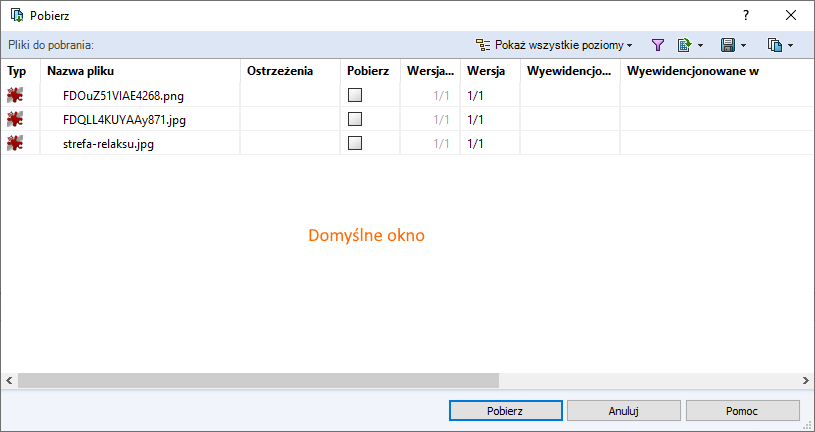The width and height of the screenshot is (815, 432).
Task: Check Pobierz box for FDOuZ51VIAE4268.png
Action: tap(355, 96)
